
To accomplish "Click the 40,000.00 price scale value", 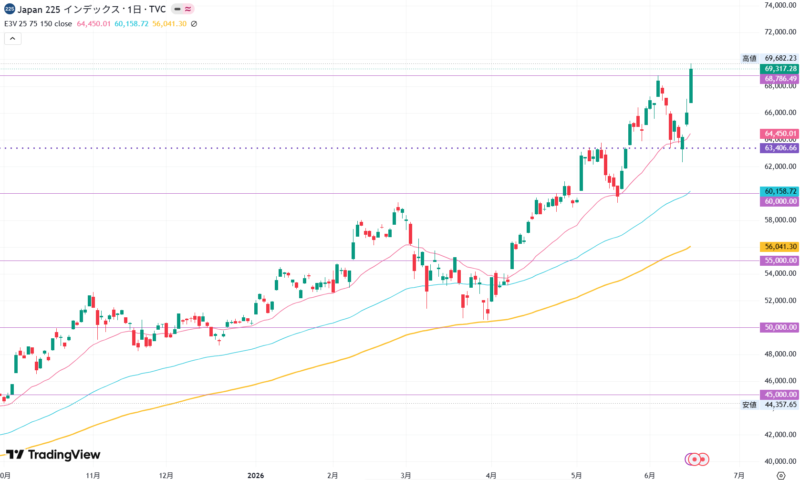I will [x=780, y=461].
